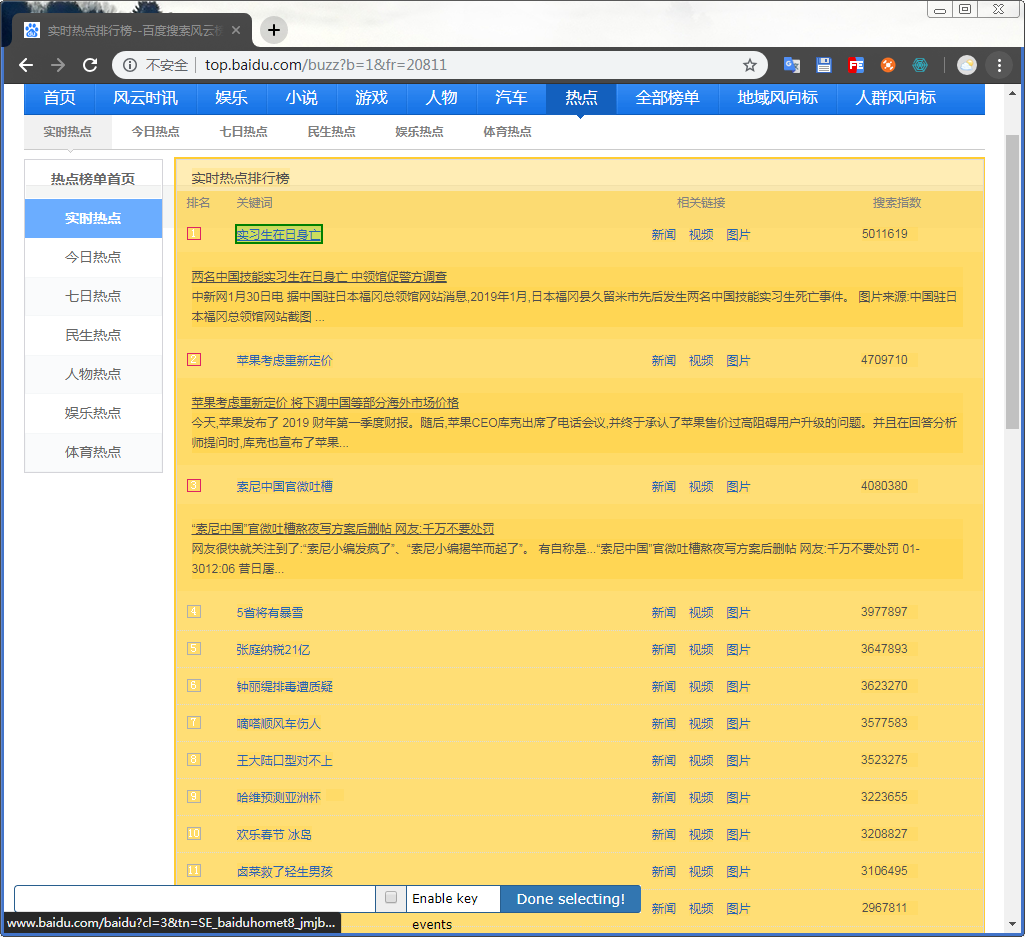Click rank 3 badge icon
This screenshot has height=937, width=1025.
[194, 486]
